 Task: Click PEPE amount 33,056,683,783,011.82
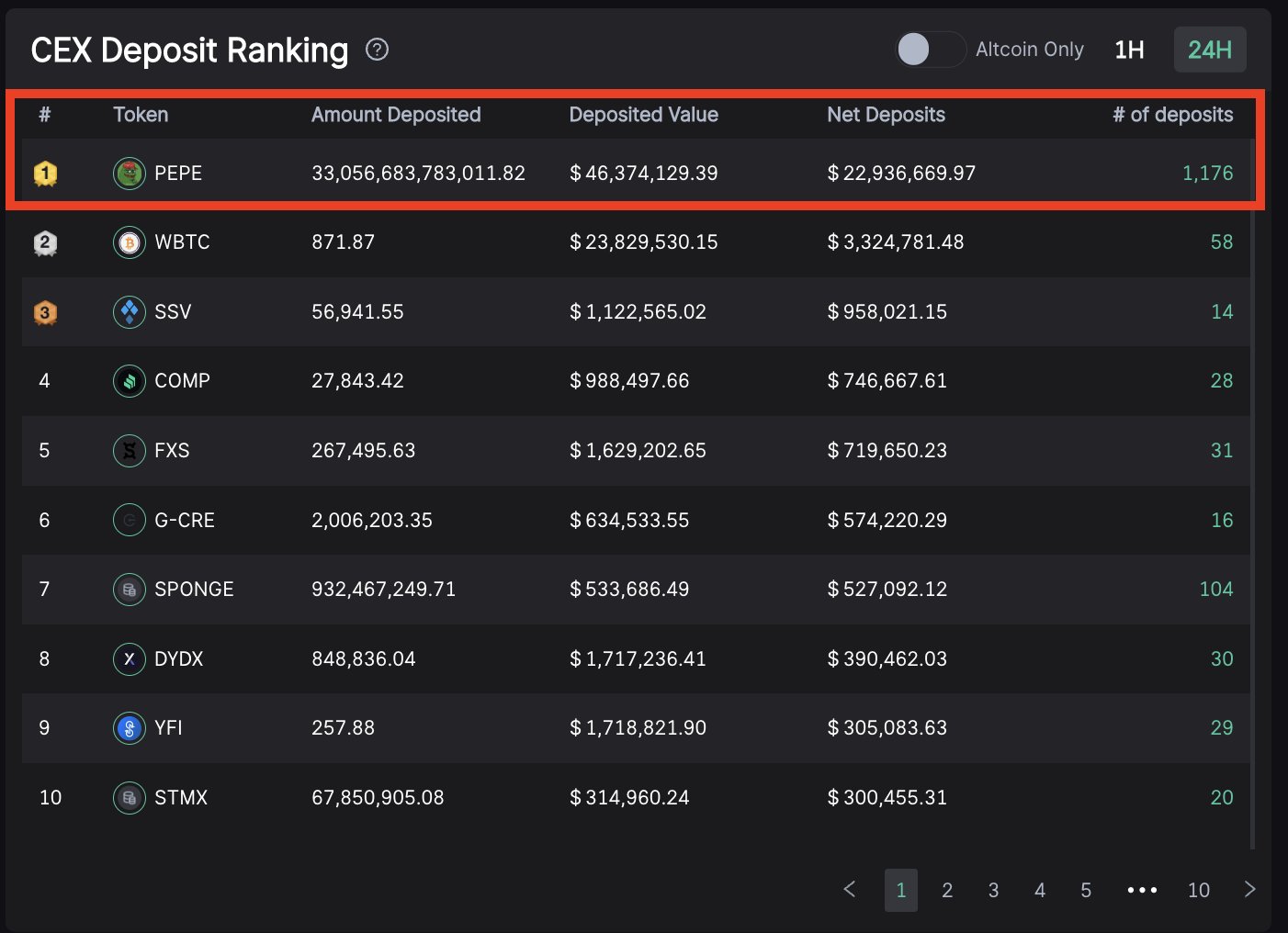coord(418,173)
